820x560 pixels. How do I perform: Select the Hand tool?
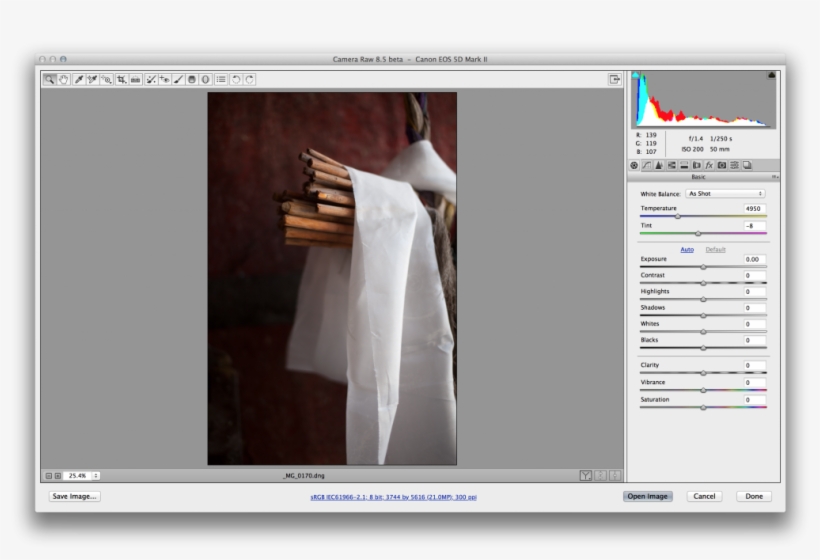coord(62,79)
